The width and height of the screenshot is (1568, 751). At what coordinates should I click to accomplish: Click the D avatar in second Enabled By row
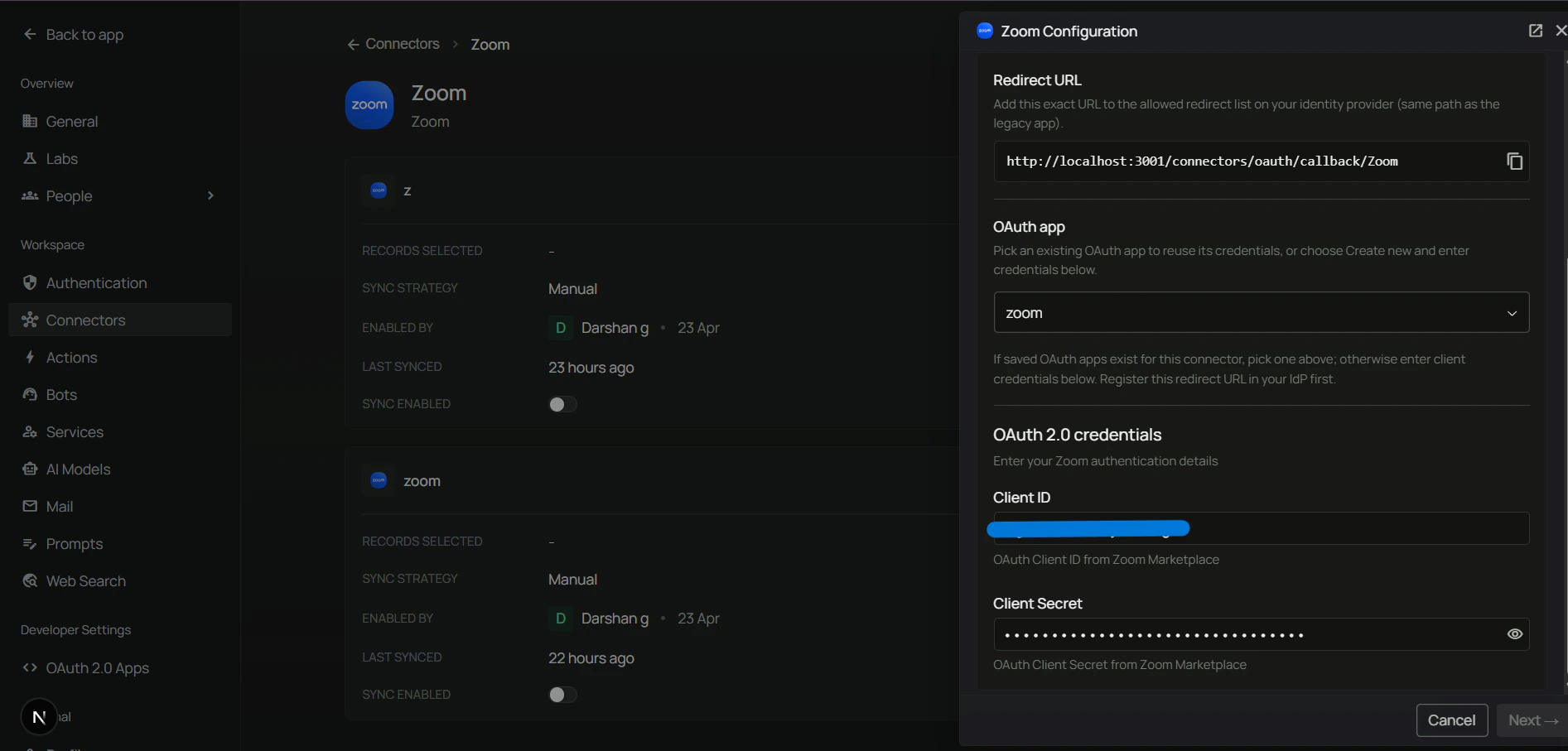tap(561, 619)
